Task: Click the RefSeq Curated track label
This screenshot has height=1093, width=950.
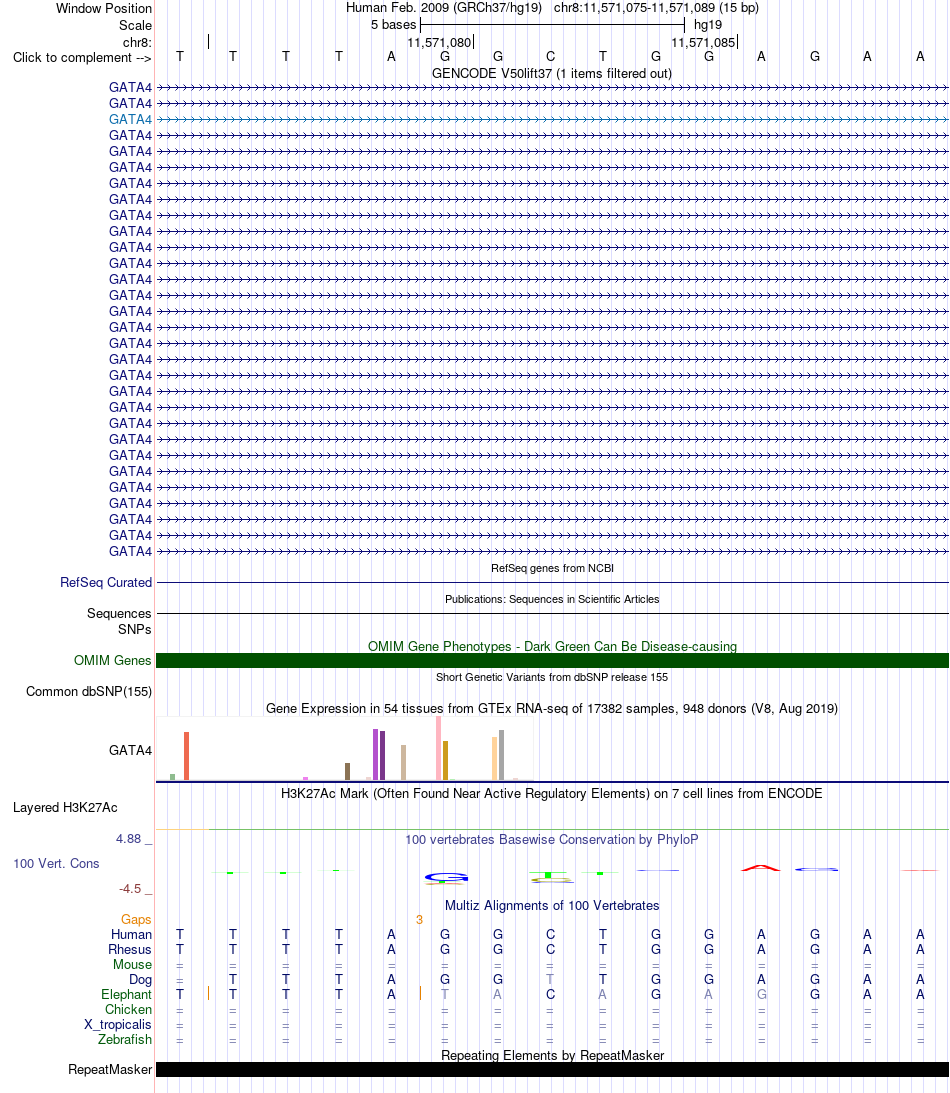Action: (x=106, y=582)
